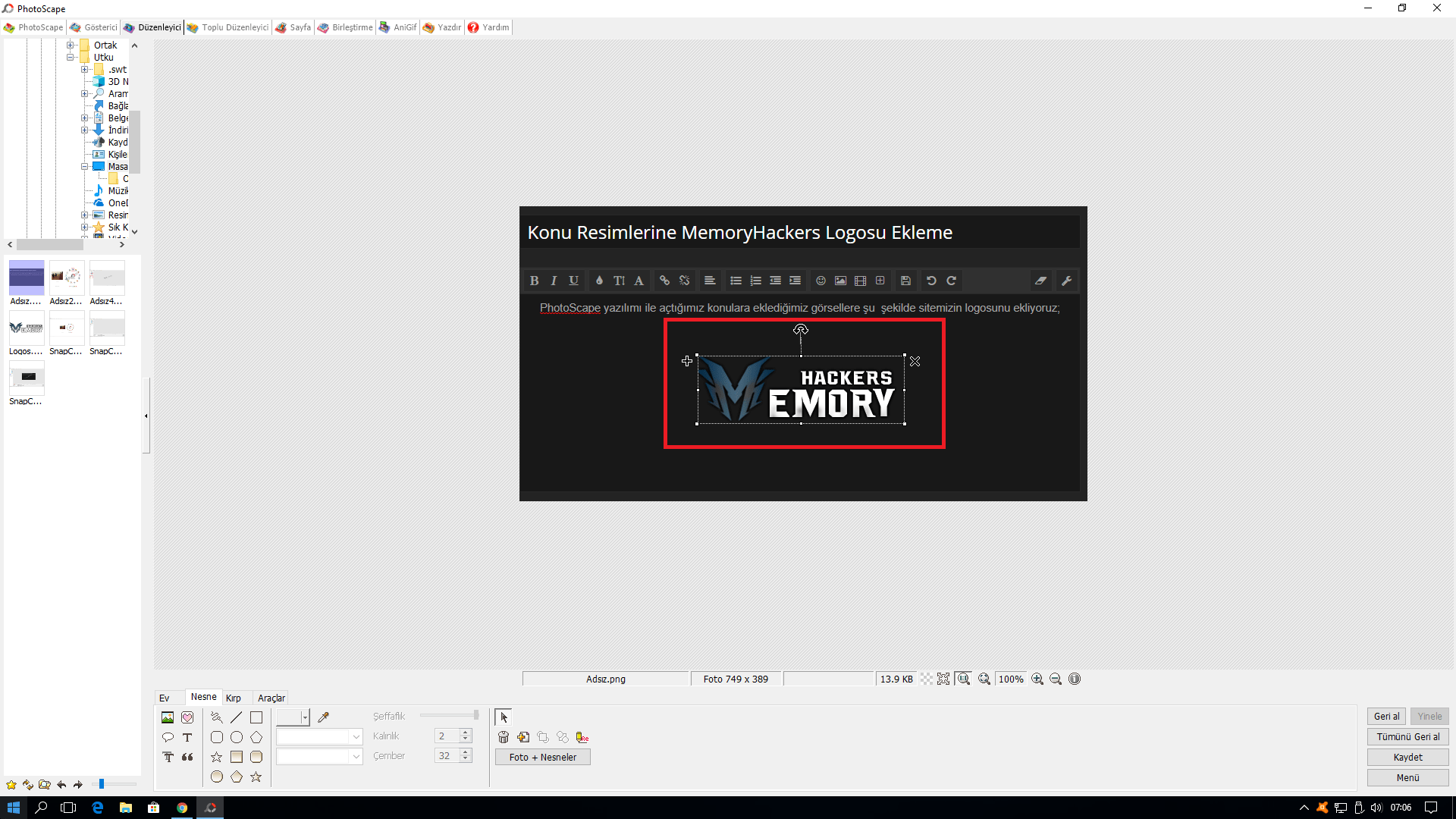Open the image info circle icon
This screenshot has width=1456, height=819.
1075,679
